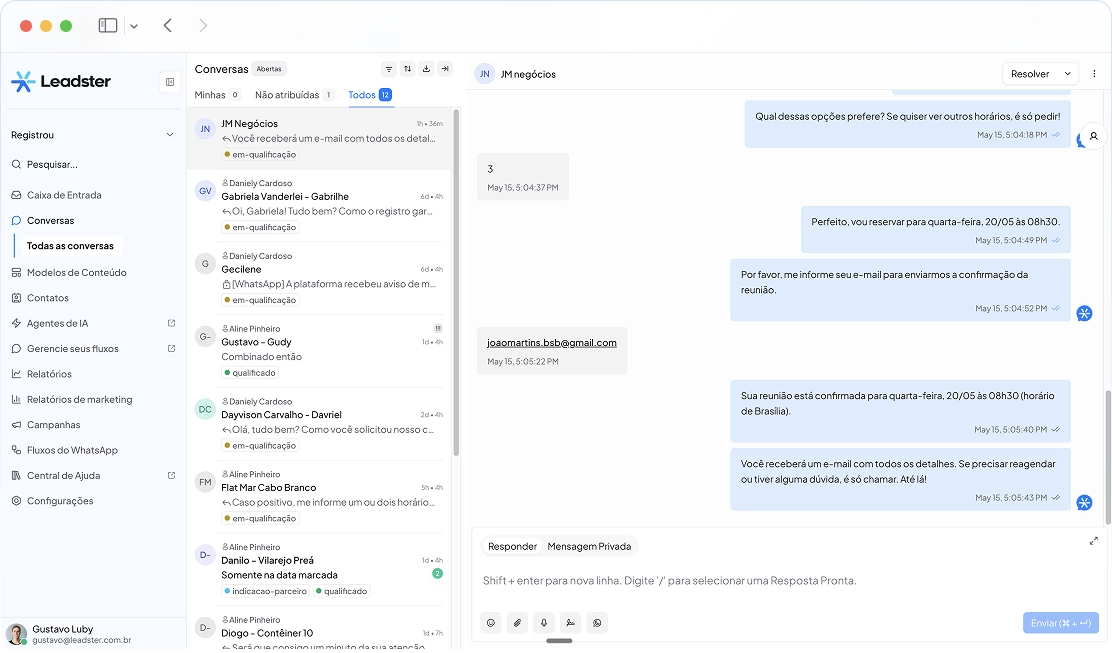Open the conversation filter icon
1112x653 pixels.
(x=389, y=69)
